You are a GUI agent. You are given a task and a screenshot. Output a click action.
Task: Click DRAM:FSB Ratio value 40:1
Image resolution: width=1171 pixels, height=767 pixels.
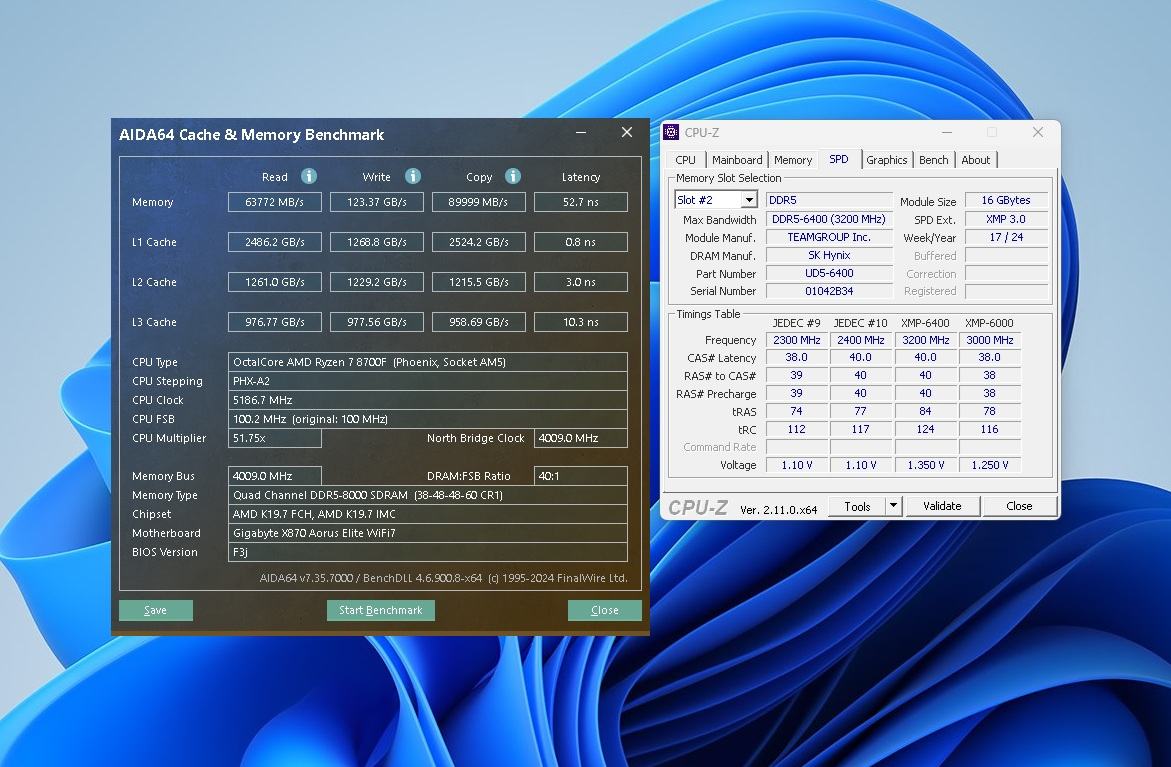click(580, 476)
